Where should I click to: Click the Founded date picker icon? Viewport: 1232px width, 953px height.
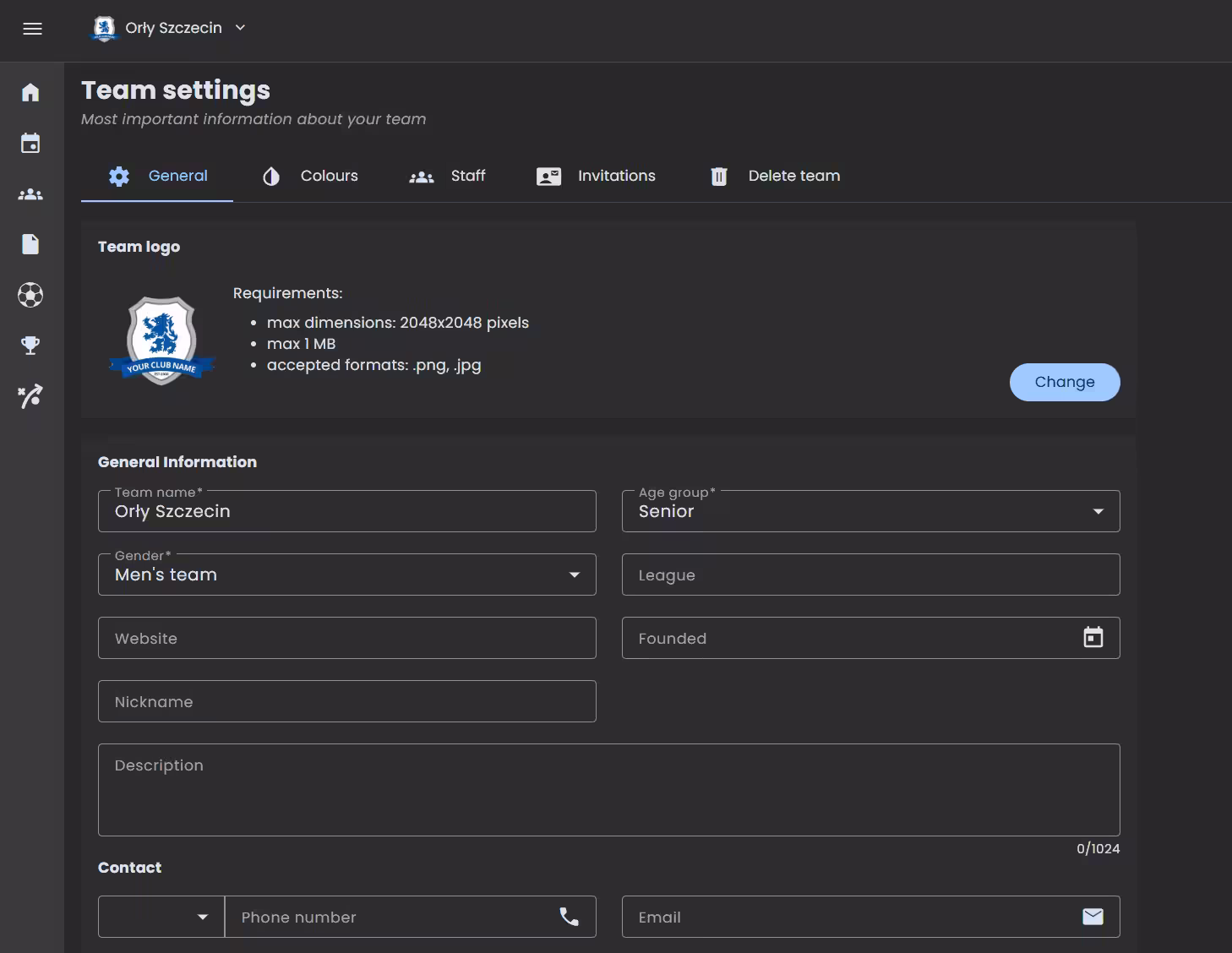(1093, 638)
